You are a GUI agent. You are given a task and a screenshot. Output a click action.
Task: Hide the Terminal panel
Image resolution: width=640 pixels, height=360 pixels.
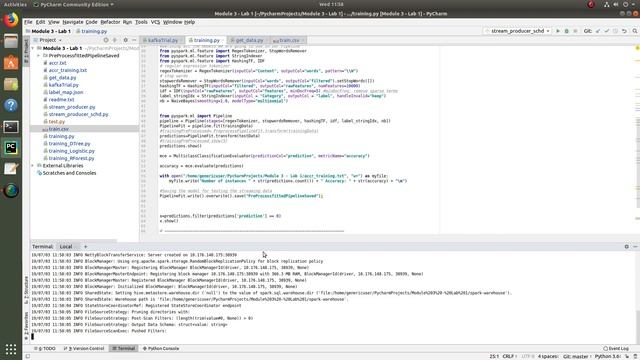[x=635, y=247]
